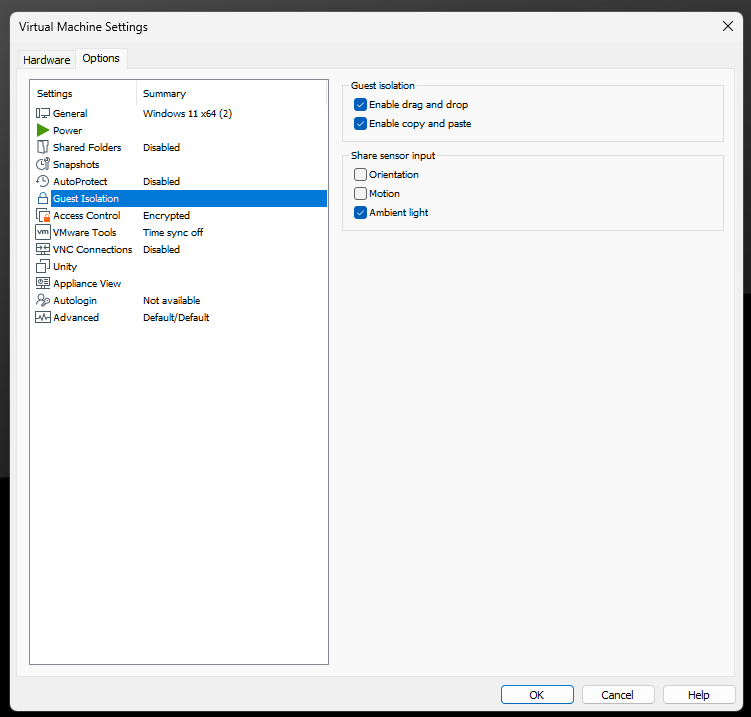The height and width of the screenshot is (717, 751).
Task: Select the Shared Folders icon
Action: 42,148
